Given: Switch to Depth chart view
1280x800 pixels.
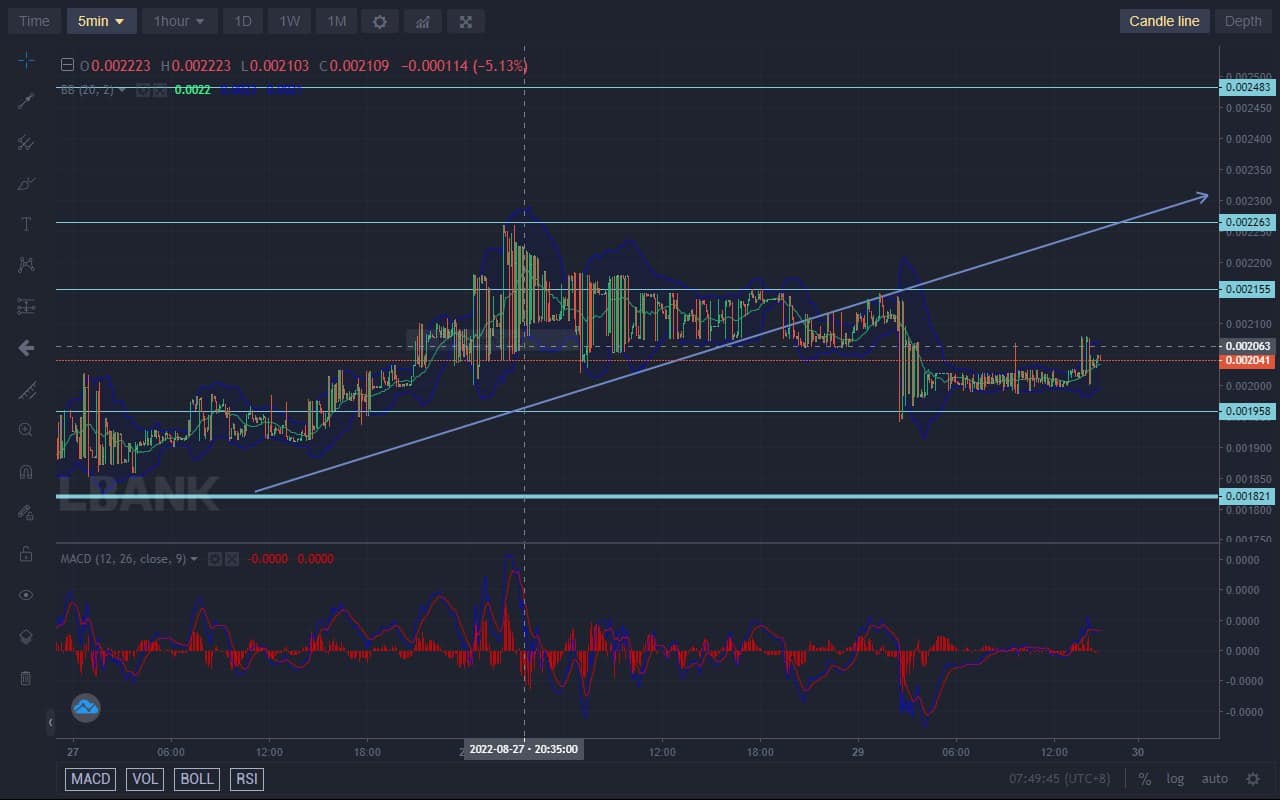Looking at the screenshot, I should click(1243, 21).
